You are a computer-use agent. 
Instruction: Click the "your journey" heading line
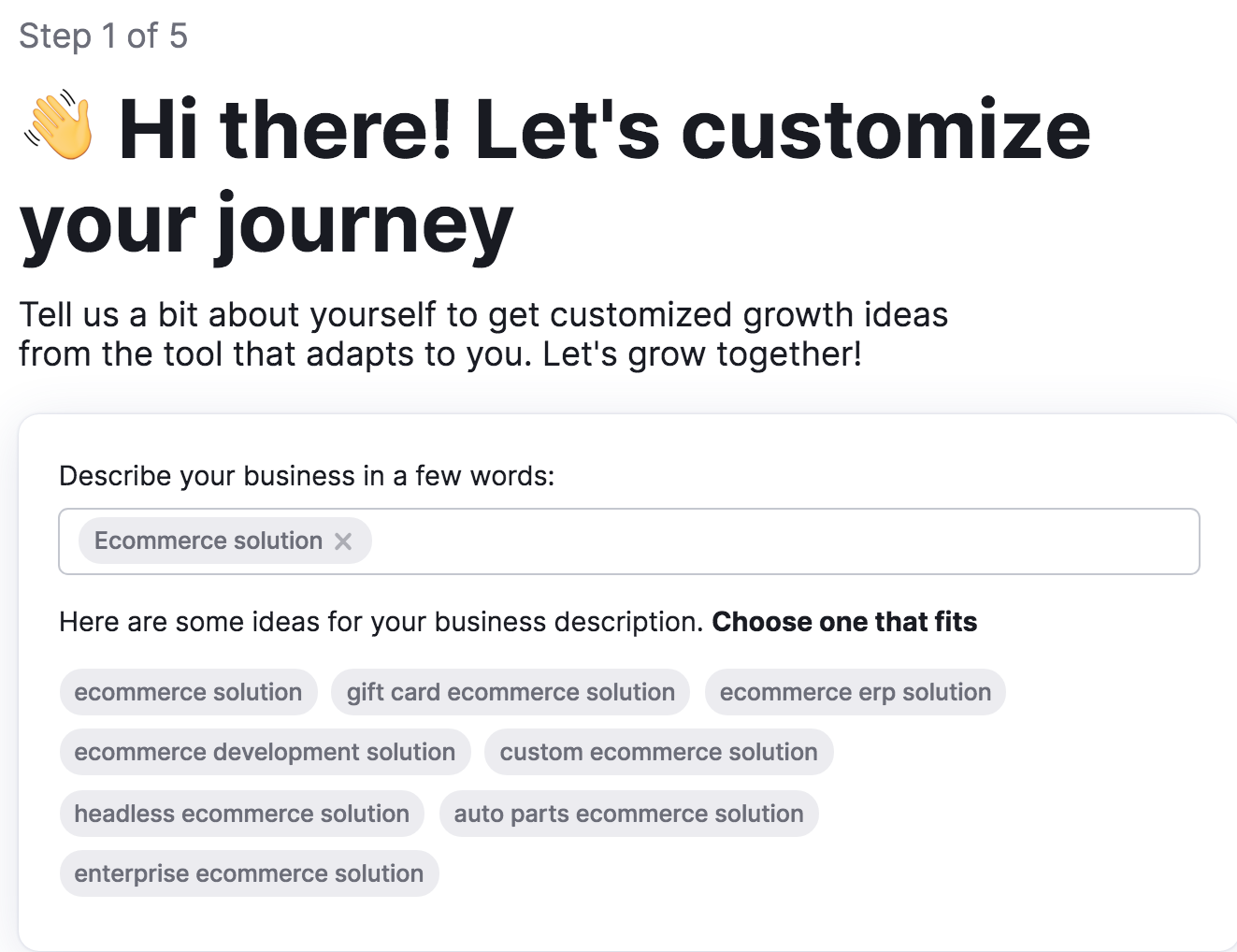266,226
